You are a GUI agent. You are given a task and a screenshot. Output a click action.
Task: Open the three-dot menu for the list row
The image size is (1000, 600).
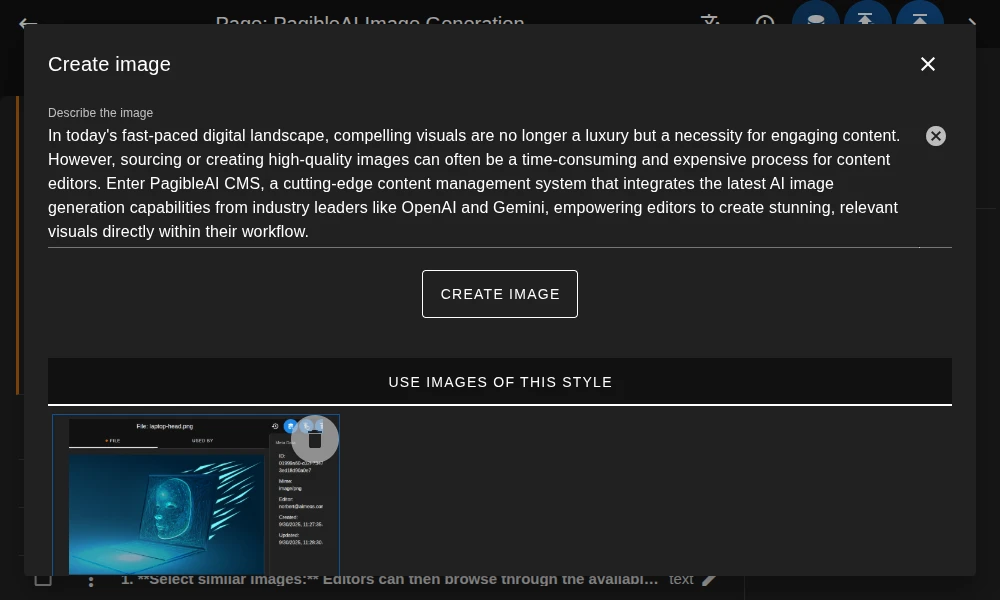[x=91, y=580]
